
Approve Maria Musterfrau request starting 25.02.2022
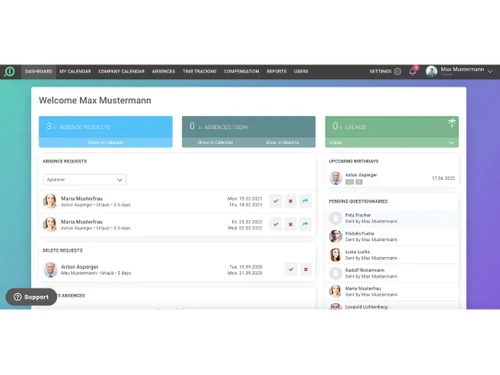pos(276,224)
